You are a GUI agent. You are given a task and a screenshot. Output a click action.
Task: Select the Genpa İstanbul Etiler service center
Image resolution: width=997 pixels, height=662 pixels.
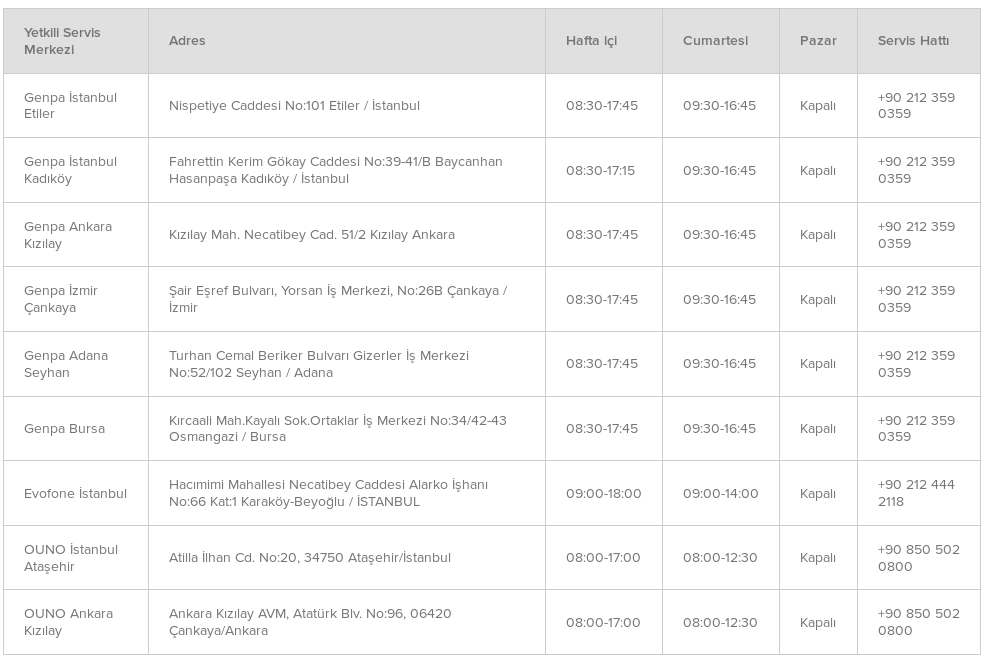pyautogui.click(x=71, y=106)
